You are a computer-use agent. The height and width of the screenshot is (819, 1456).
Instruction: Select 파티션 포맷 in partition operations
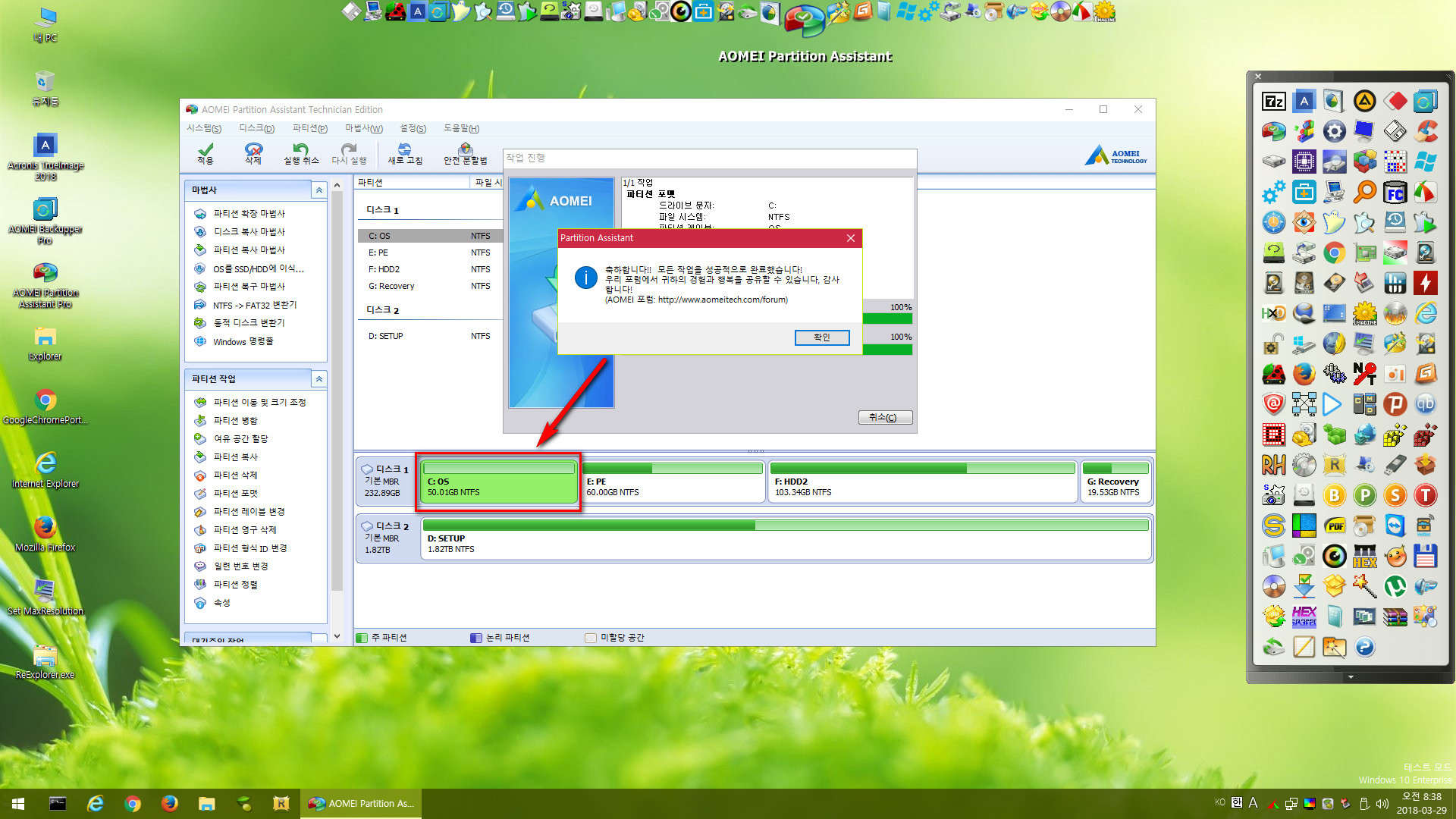[235, 494]
